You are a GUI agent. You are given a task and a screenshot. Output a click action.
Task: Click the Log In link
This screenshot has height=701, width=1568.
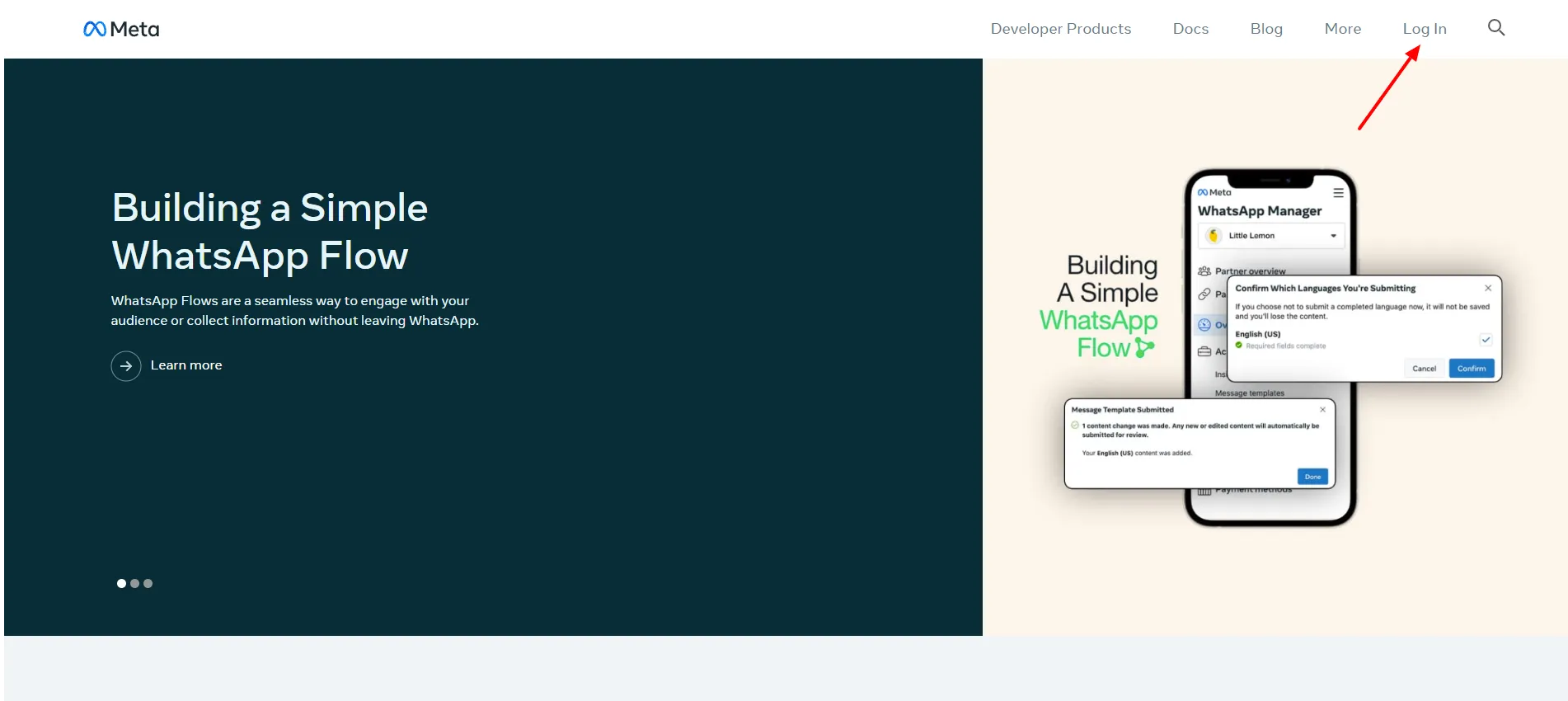(1425, 29)
